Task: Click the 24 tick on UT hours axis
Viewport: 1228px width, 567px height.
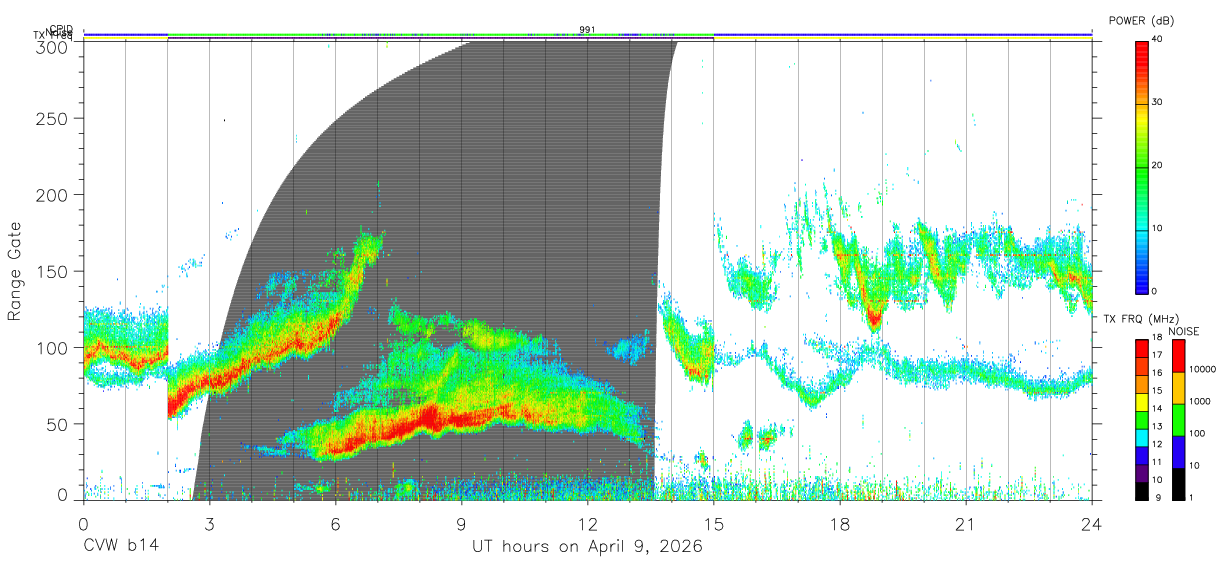Action: click(x=1092, y=523)
